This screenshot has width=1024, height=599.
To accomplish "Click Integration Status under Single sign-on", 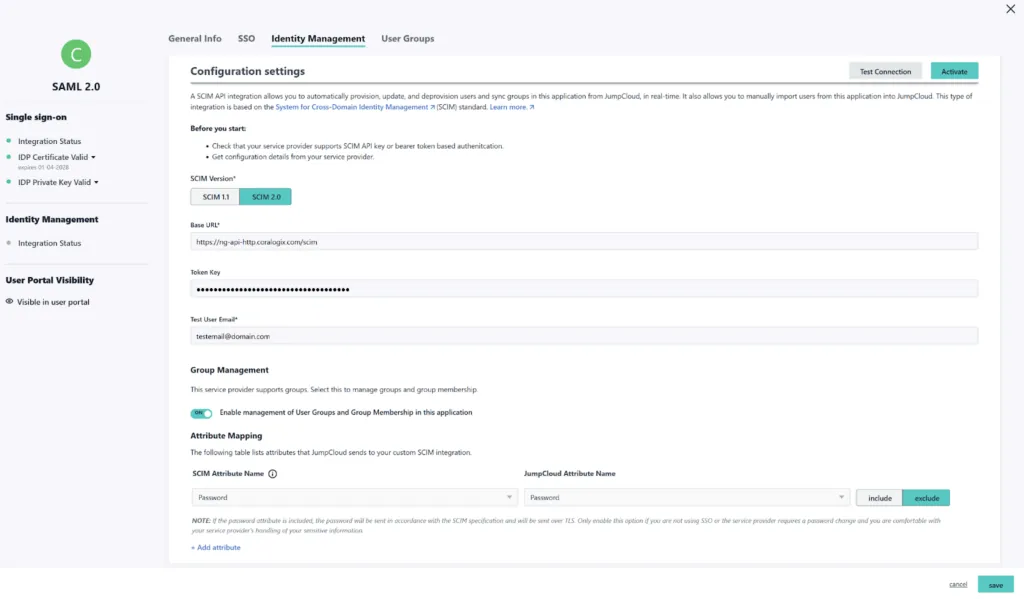I will pos(50,141).
